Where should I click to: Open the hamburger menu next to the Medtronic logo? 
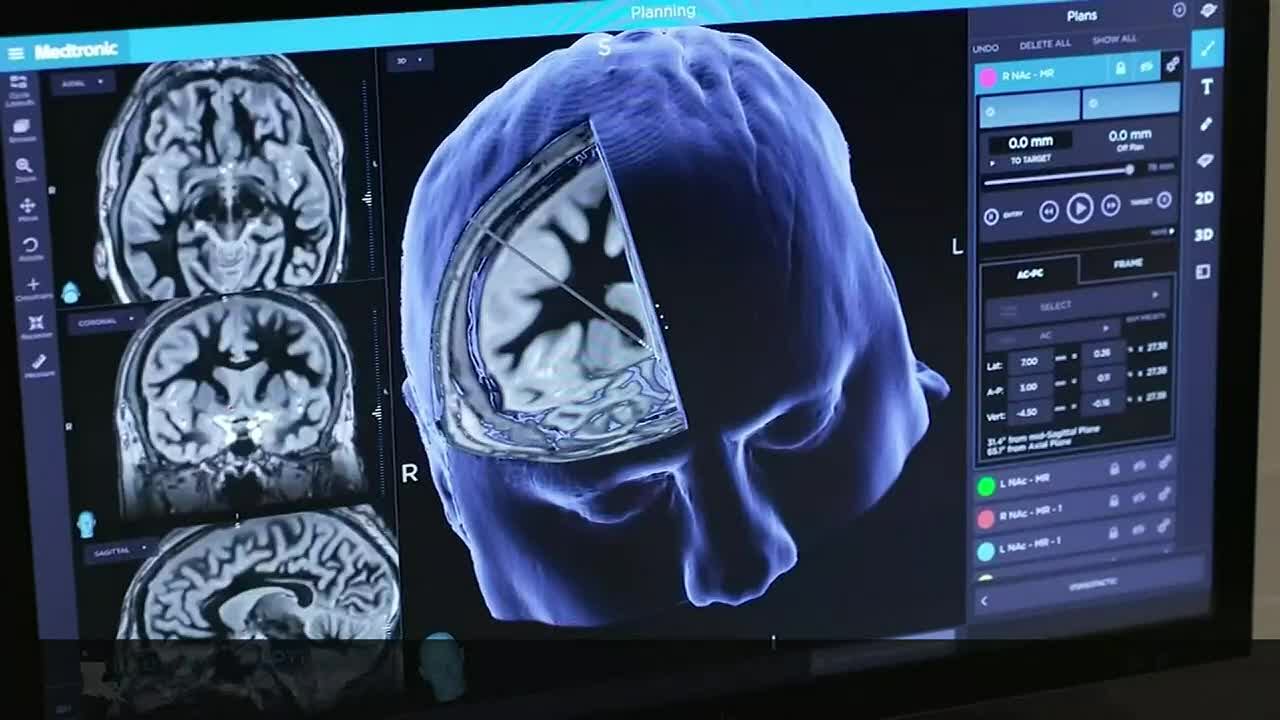[x=15, y=53]
